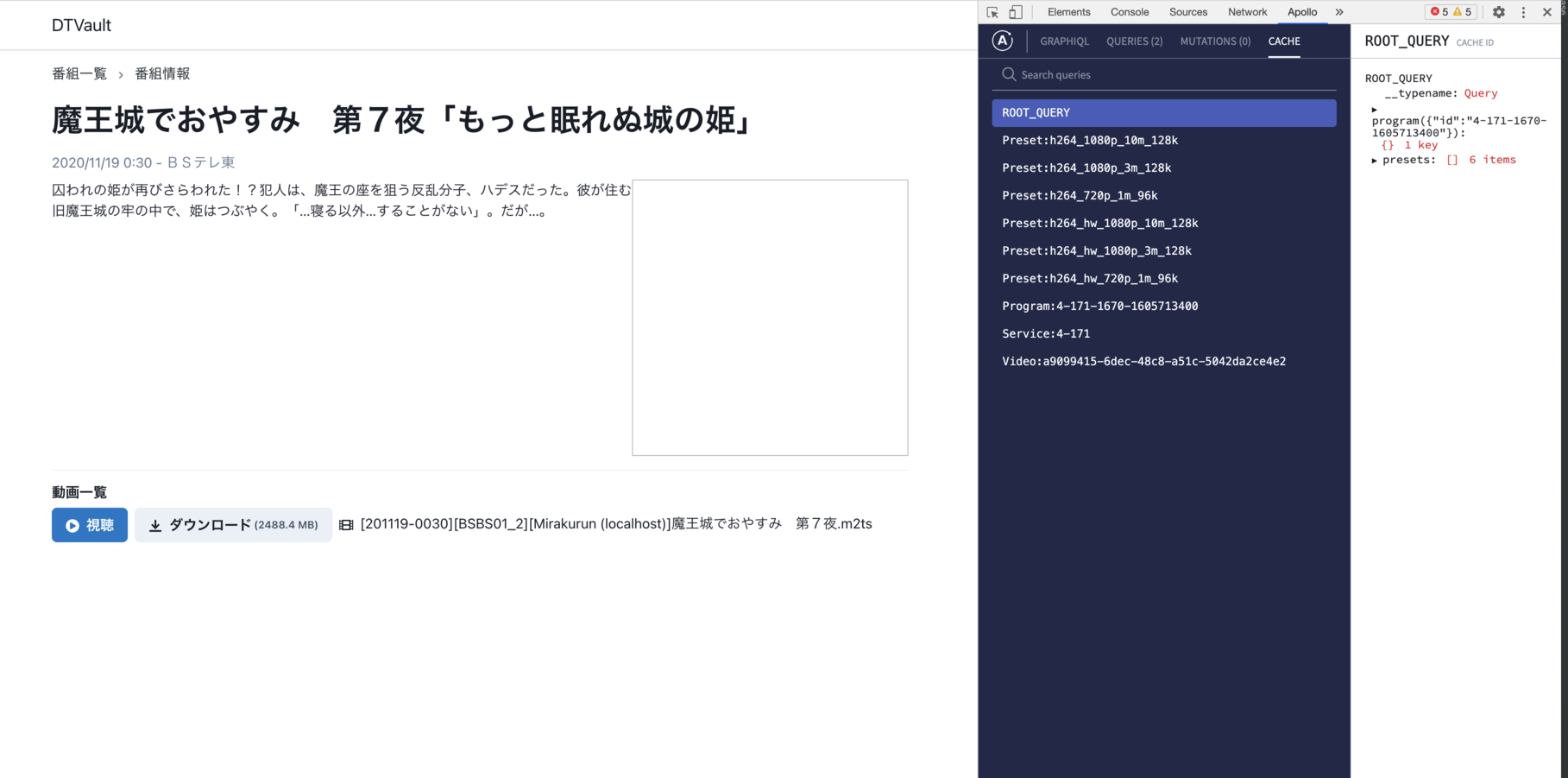The height and width of the screenshot is (778, 1568).
Task: Expand the program key in ROOT_QUERY
Action: pos(1374,110)
